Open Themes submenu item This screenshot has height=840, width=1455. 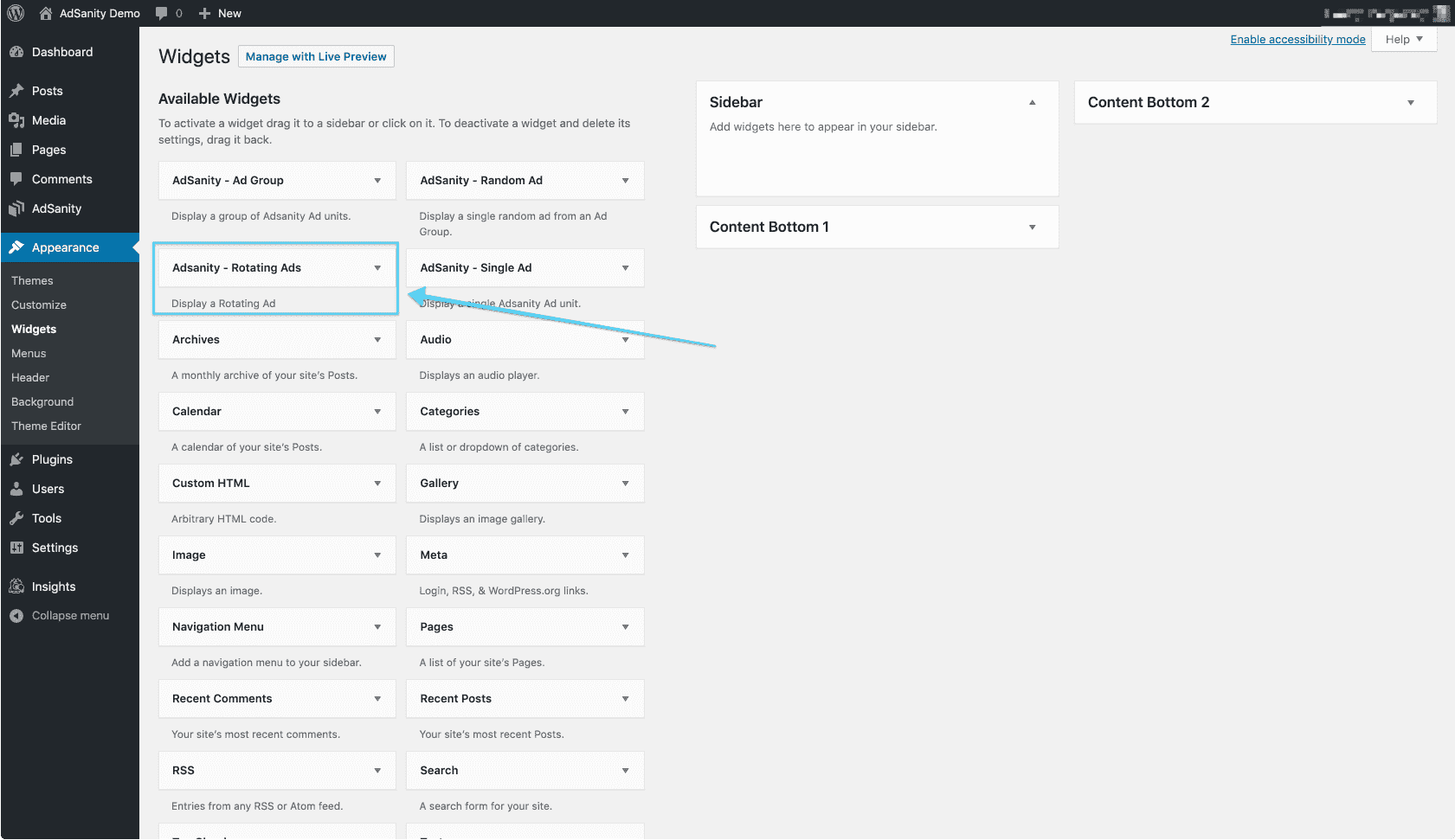[x=32, y=281]
